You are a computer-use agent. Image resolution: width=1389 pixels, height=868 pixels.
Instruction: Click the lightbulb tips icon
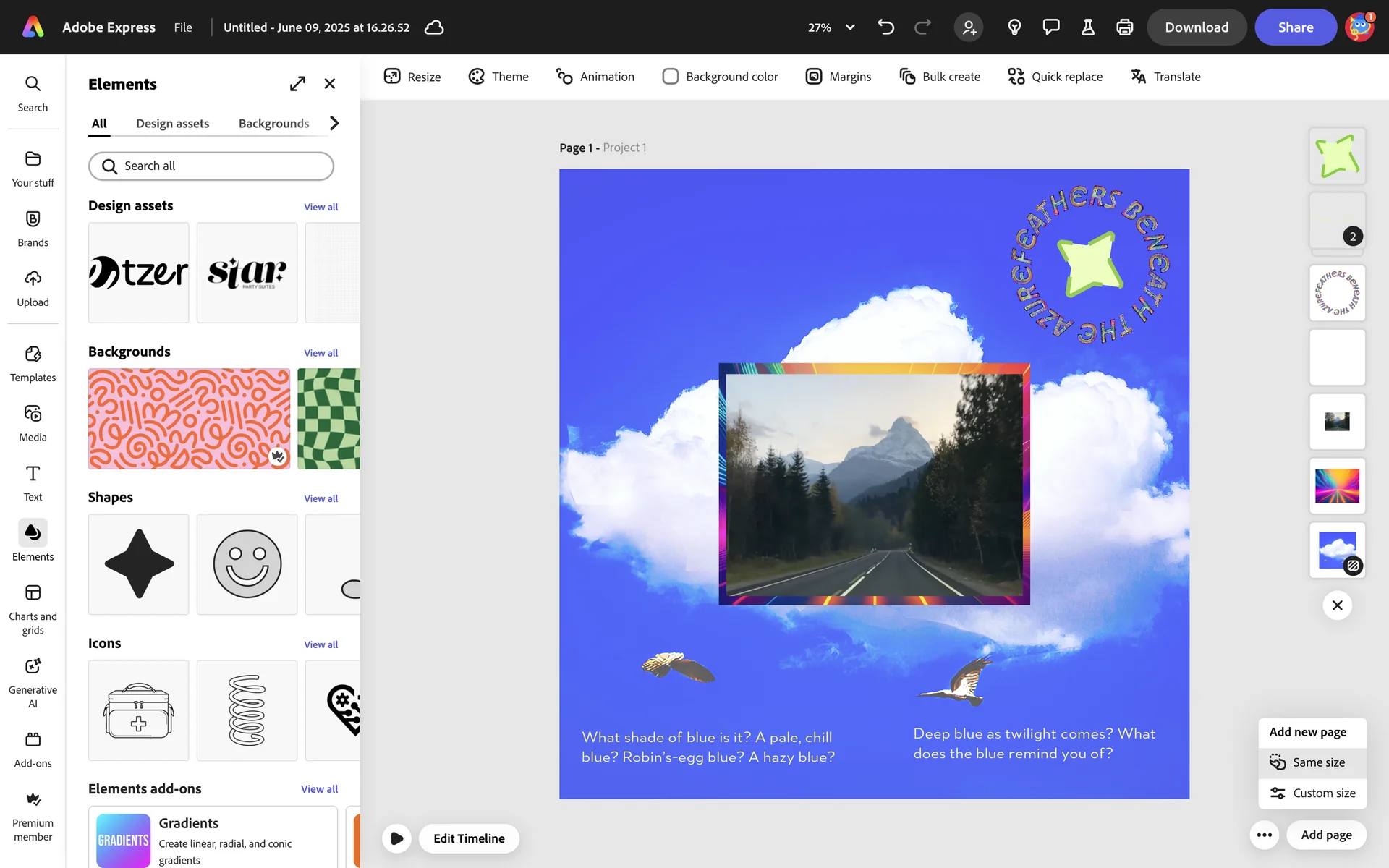coord(1014,27)
